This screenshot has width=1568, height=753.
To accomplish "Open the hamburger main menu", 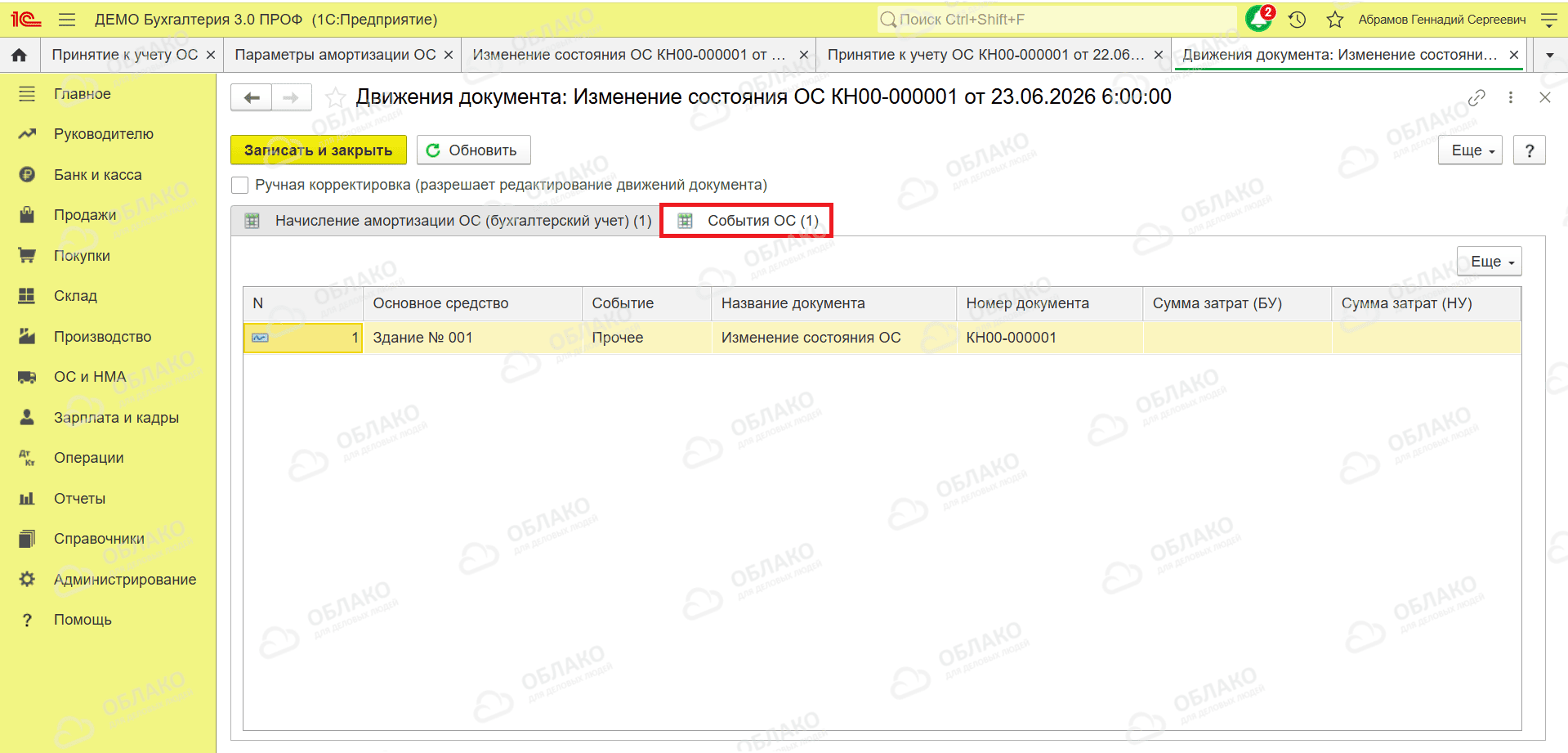I will tap(67, 20).
